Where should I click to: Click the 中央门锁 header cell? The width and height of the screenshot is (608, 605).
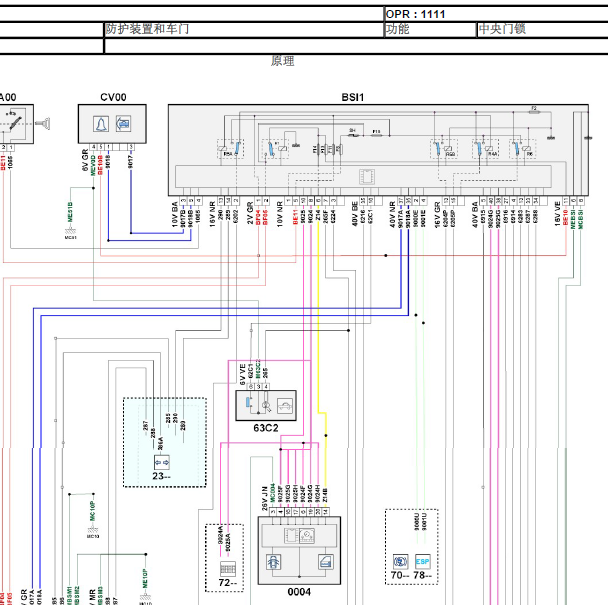tap(543, 29)
